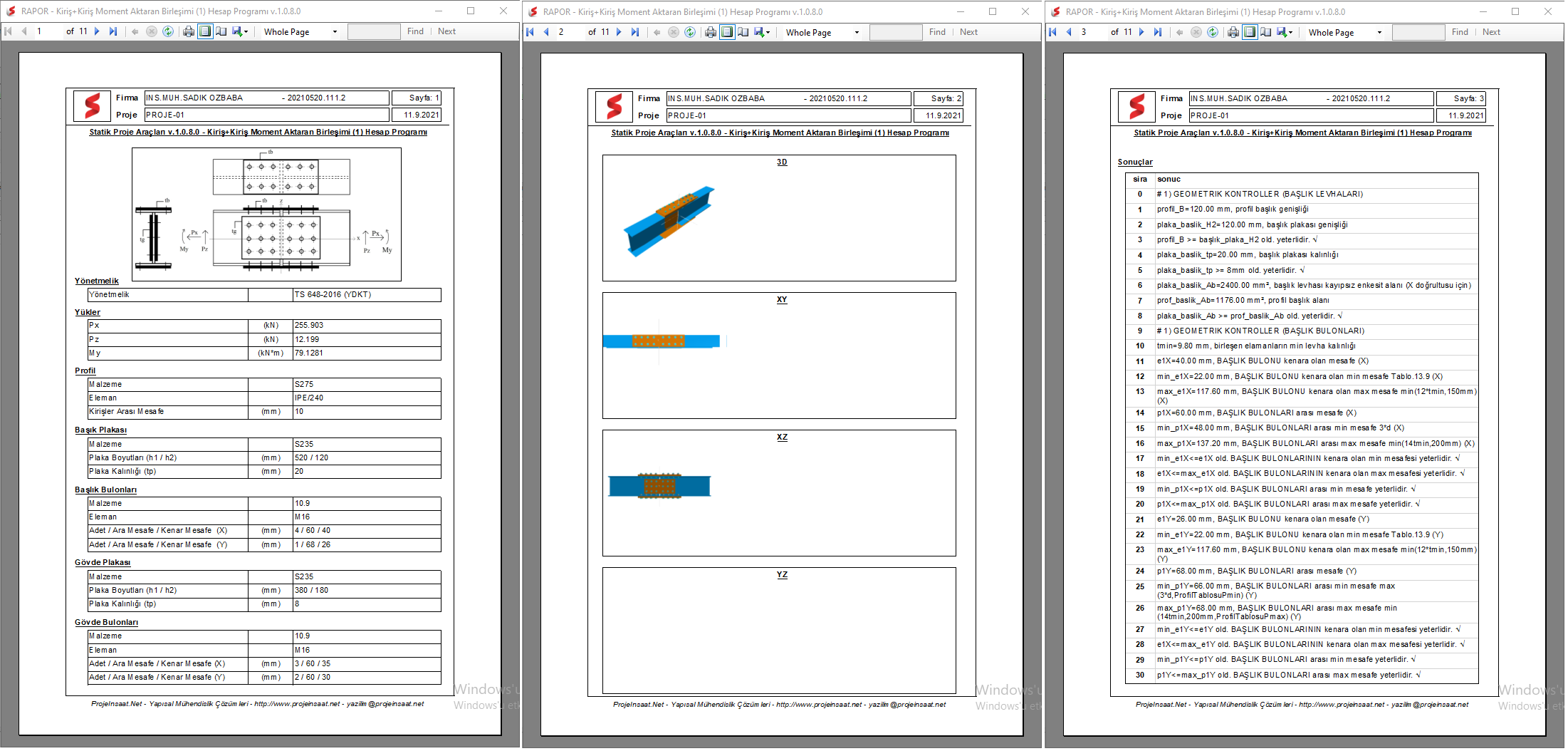Click the app icon in page 1 window title bar
This screenshot has width=1568, height=751.
[x=11, y=11]
